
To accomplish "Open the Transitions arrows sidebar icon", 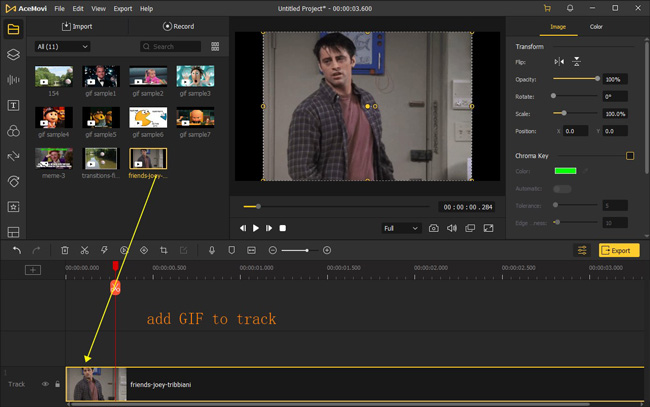I will click(13, 156).
